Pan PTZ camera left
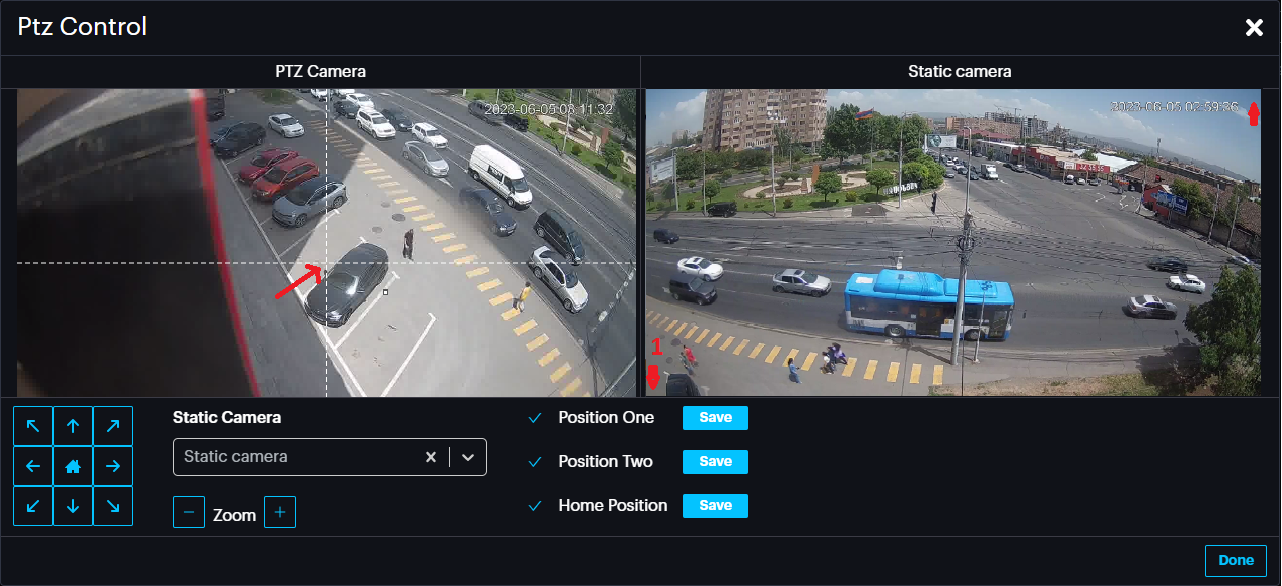The width and height of the screenshot is (1282, 586). tap(33, 466)
